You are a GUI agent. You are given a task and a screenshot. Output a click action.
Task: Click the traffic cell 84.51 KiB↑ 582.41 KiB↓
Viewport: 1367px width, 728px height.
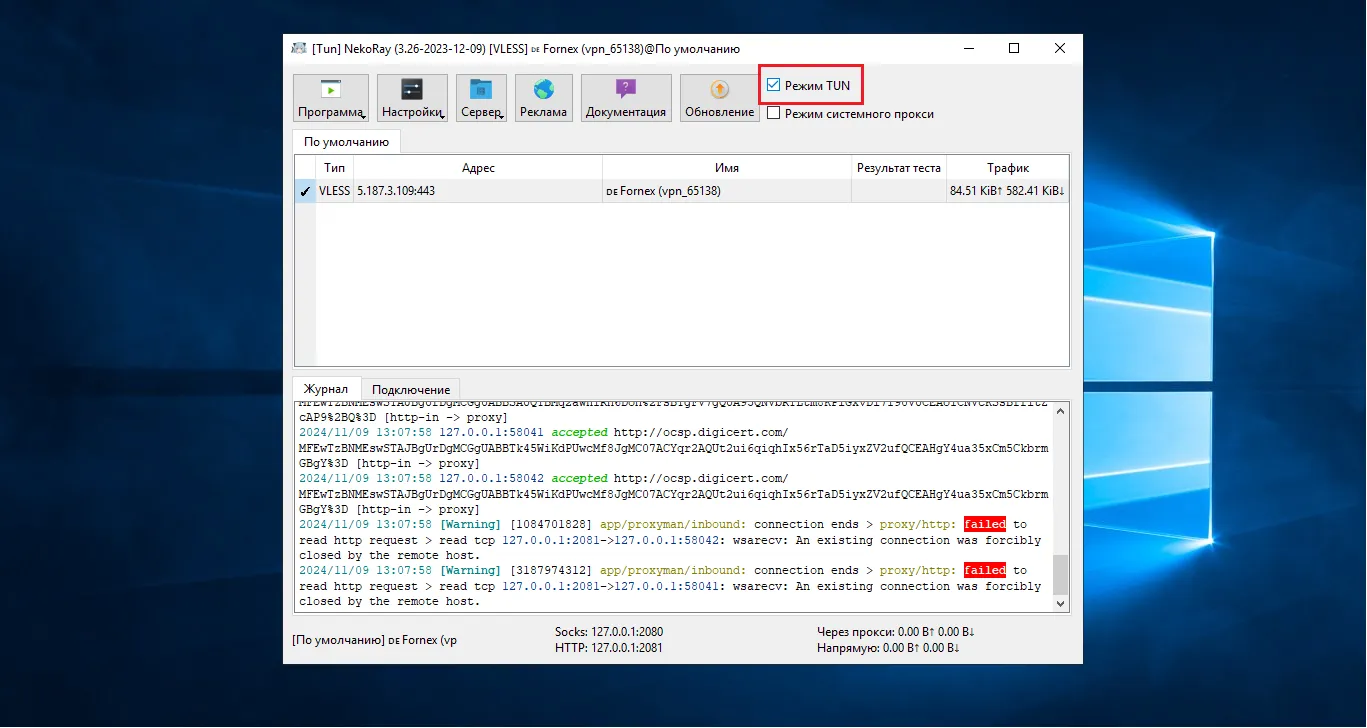(1008, 191)
